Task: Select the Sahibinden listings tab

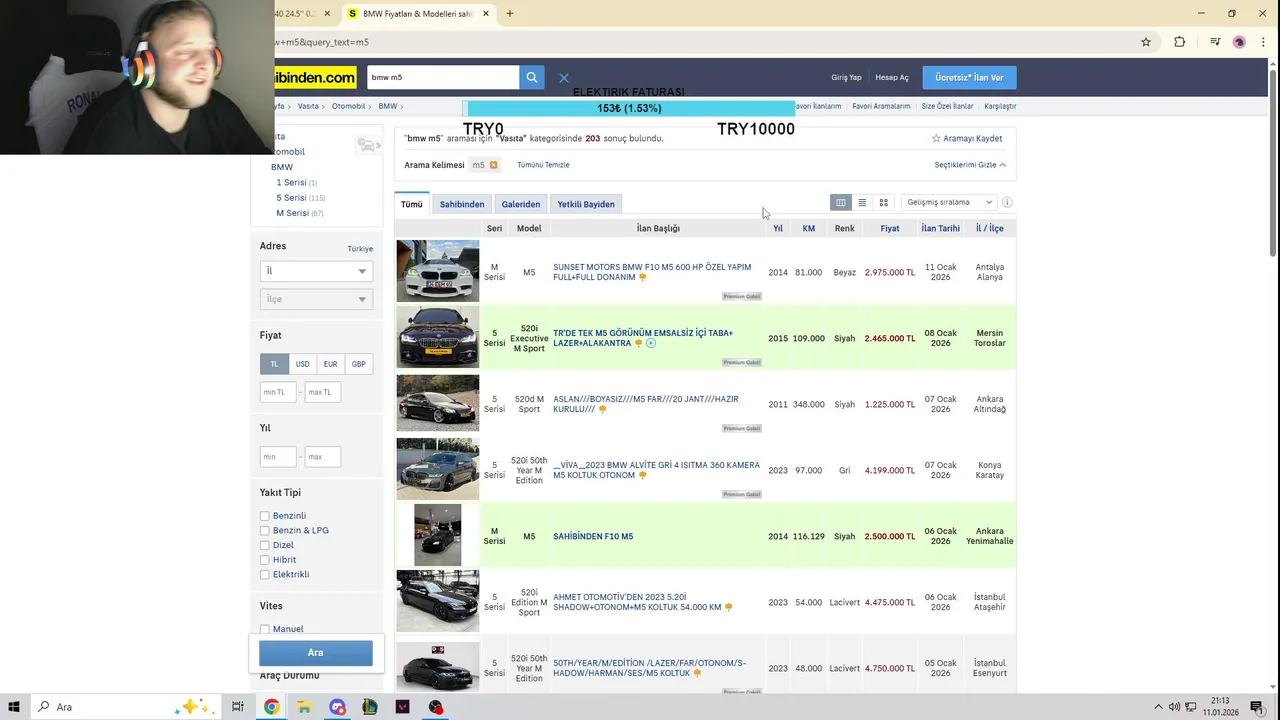Action: pyautogui.click(x=462, y=204)
